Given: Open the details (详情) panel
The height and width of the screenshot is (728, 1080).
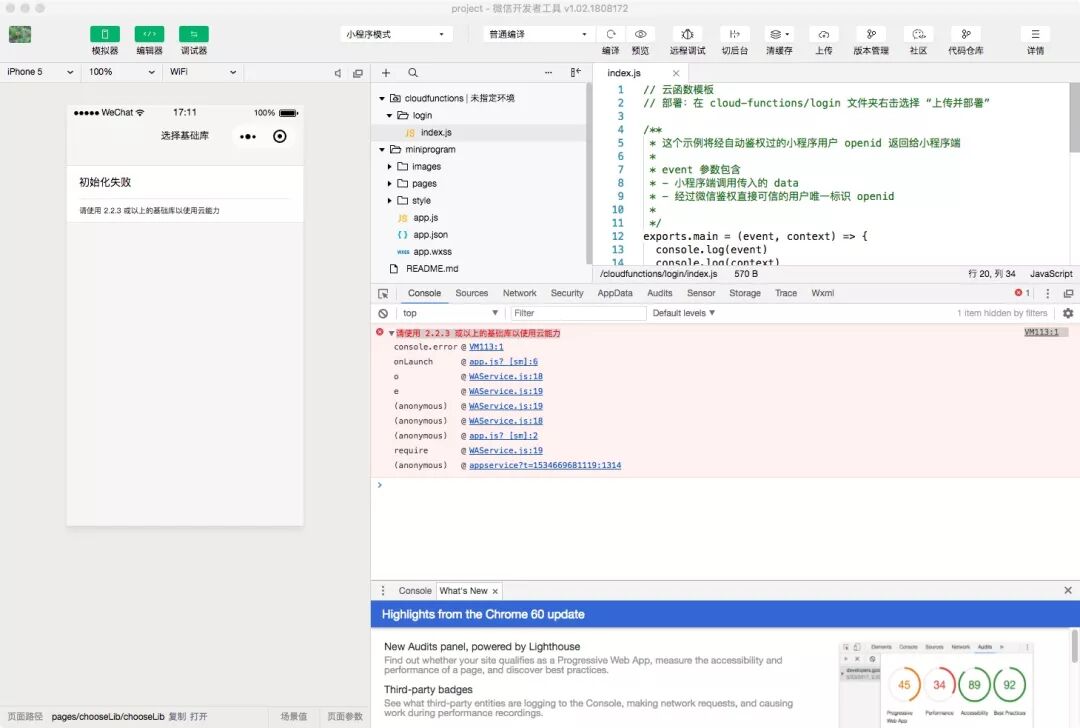Looking at the screenshot, I should (1035, 34).
